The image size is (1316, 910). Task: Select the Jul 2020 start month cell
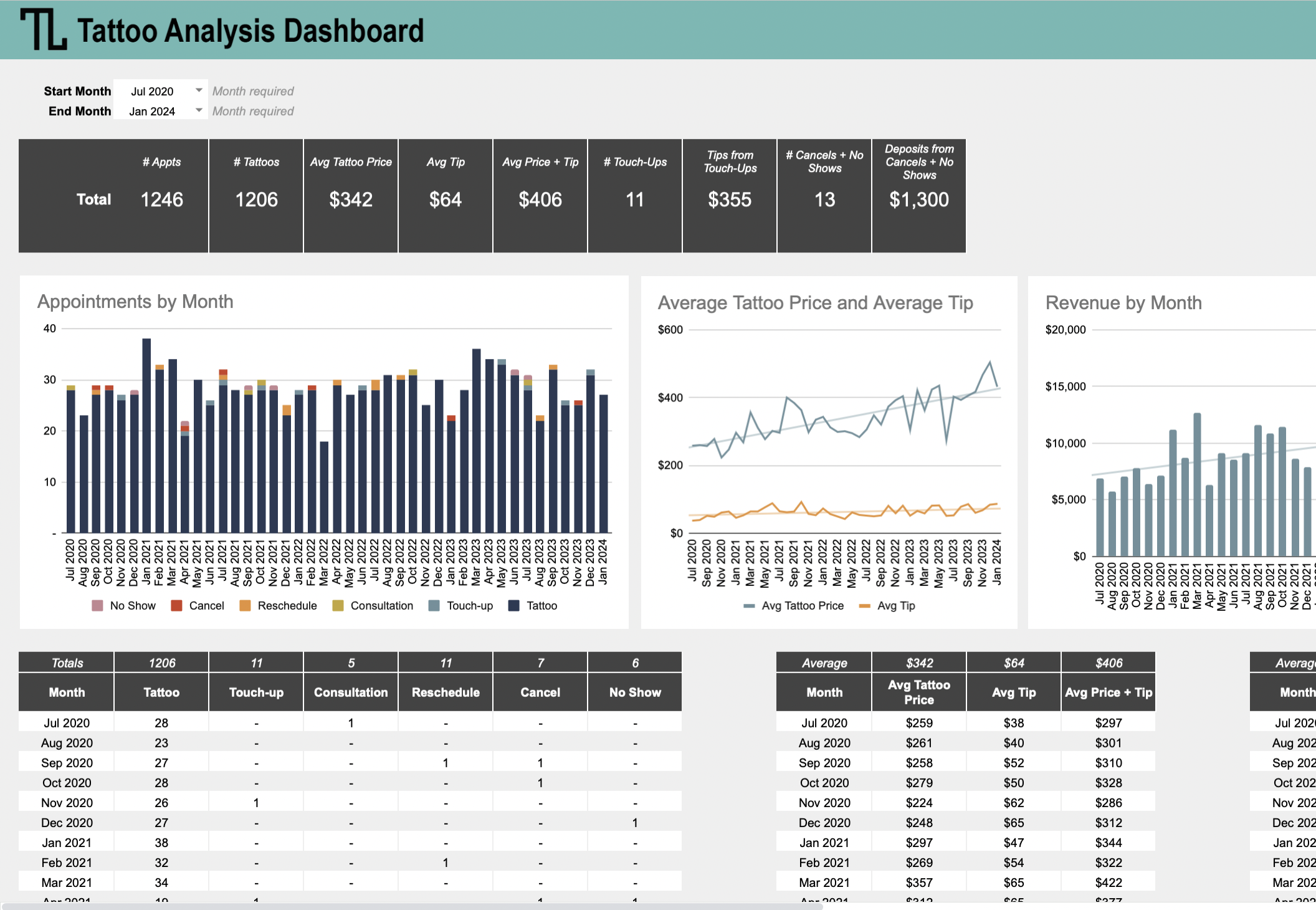[152, 91]
